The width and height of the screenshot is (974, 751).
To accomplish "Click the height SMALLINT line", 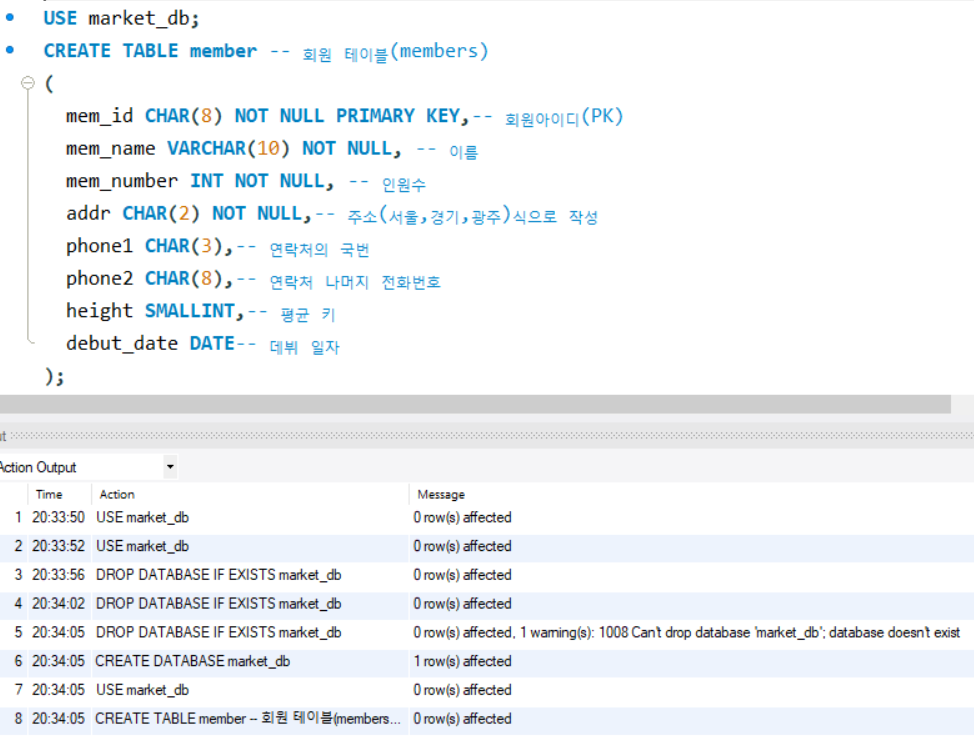I will (201, 312).
